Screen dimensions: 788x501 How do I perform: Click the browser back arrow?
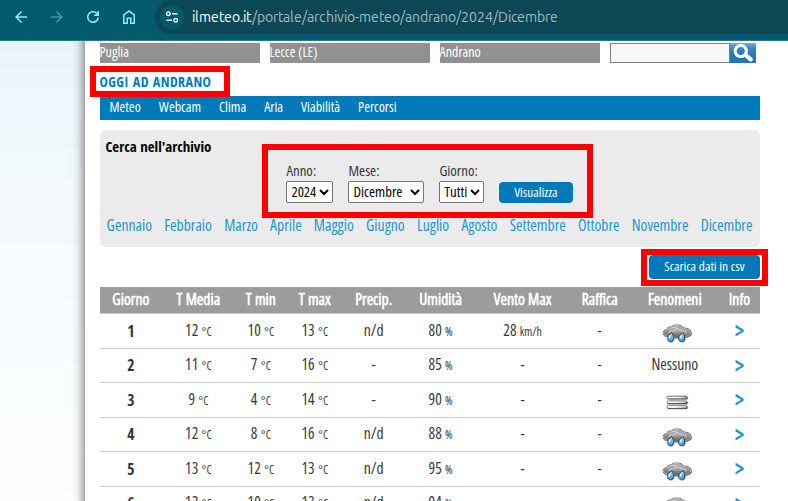[21, 17]
